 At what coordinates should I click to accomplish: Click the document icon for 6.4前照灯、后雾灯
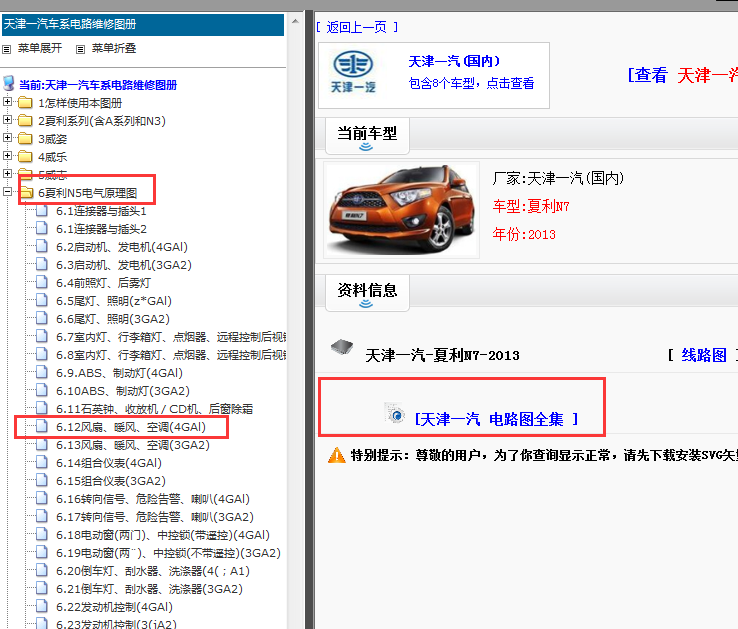click(42, 283)
